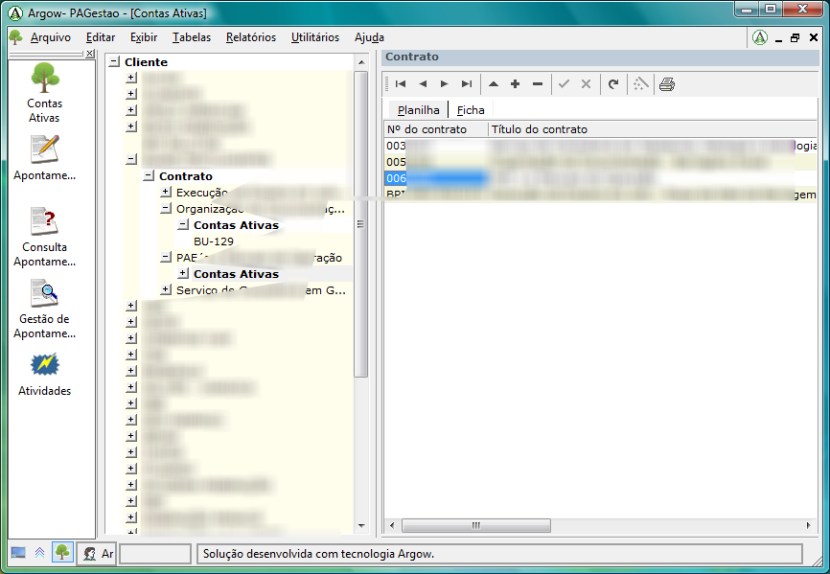The height and width of the screenshot is (574, 830).
Task: Print the contract list
Action: pos(667,84)
